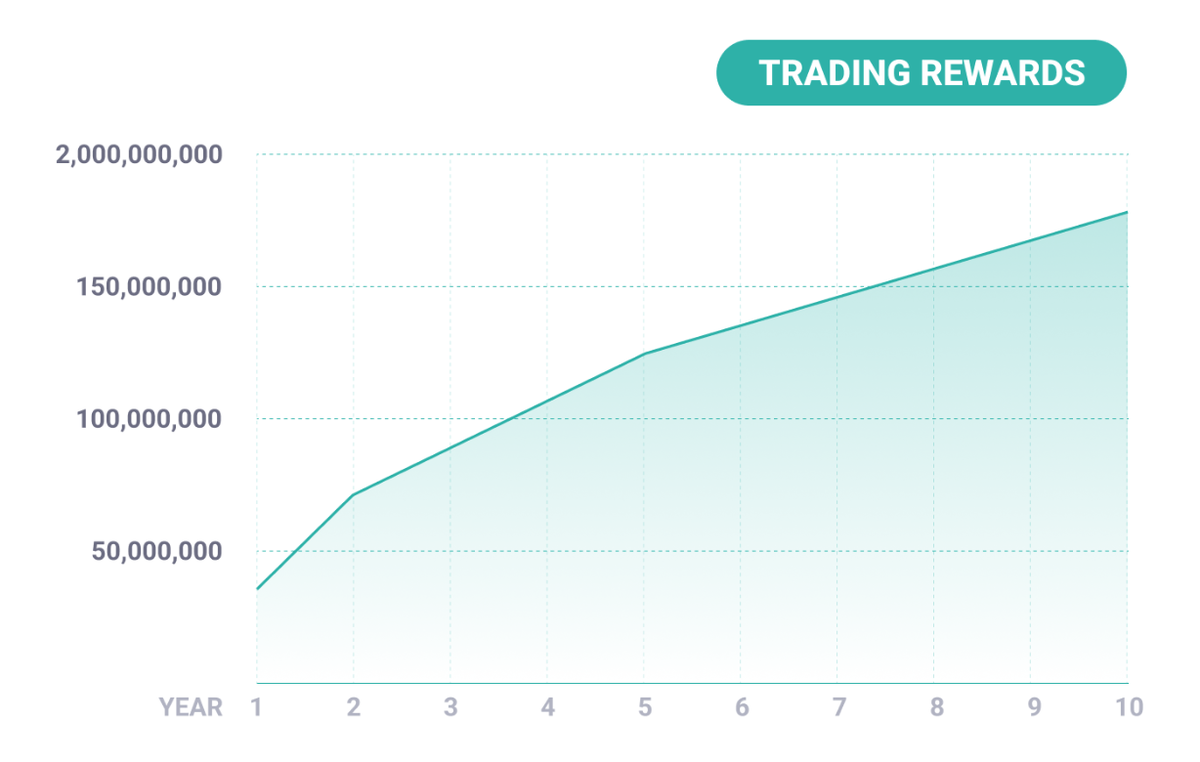Click year 8 on the x-axis

click(x=934, y=708)
